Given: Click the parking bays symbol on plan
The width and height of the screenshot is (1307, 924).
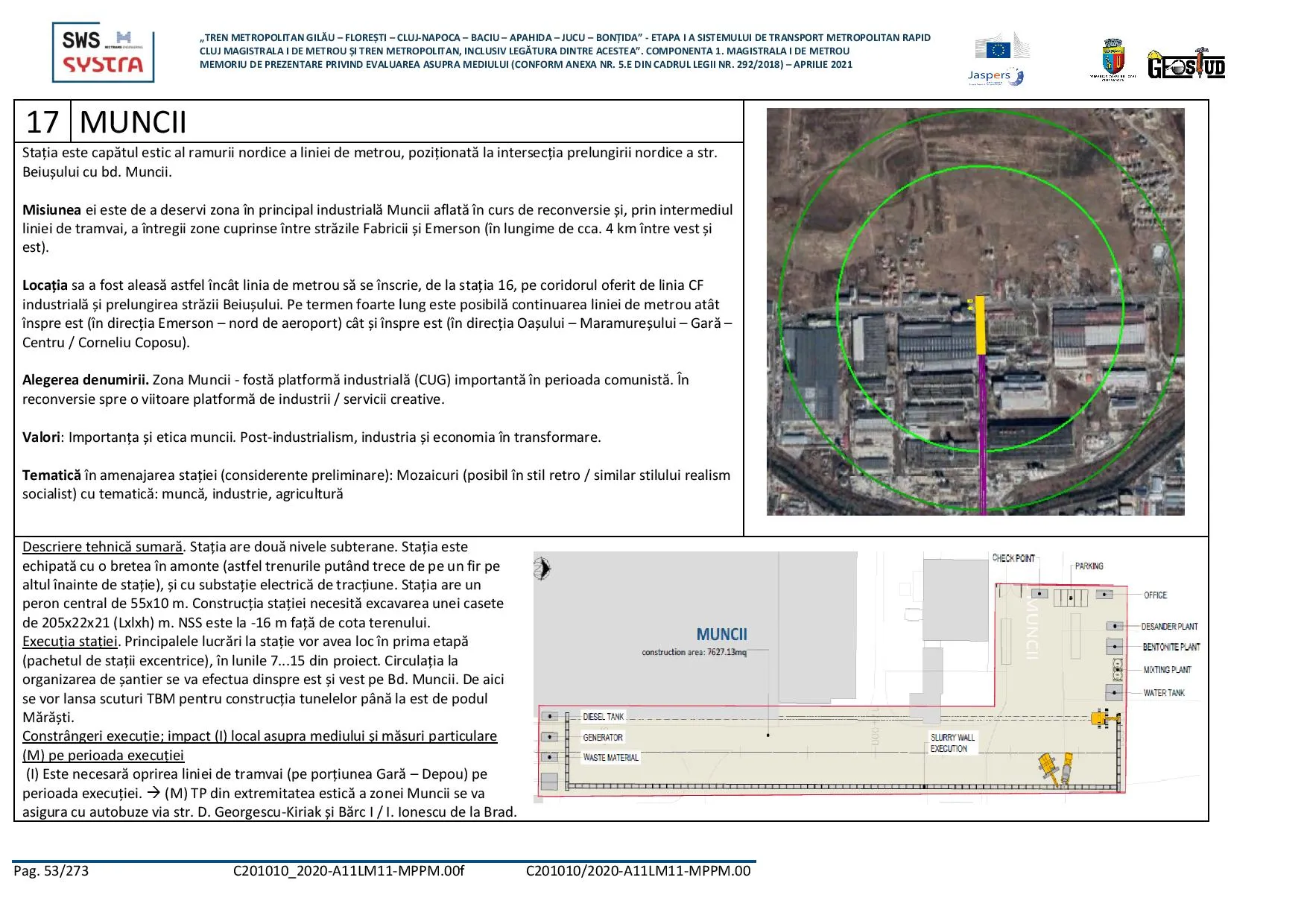Looking at the screenshot, I should [x=1071, y=598].
